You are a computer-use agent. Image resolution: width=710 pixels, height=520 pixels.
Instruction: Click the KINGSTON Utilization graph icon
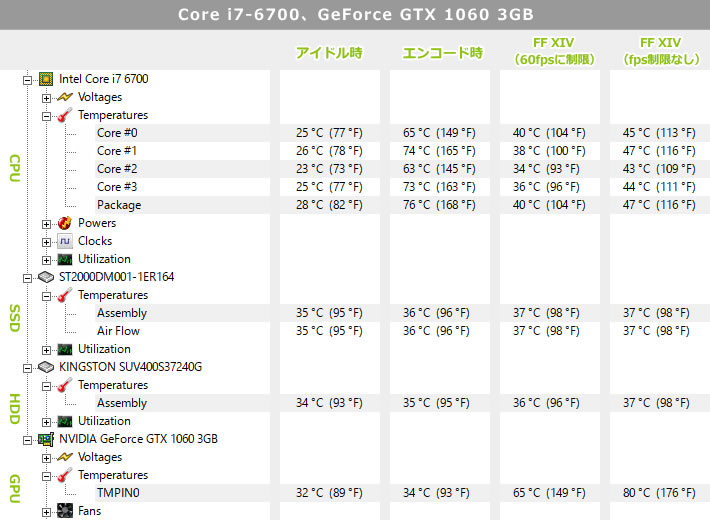point(65,421)
